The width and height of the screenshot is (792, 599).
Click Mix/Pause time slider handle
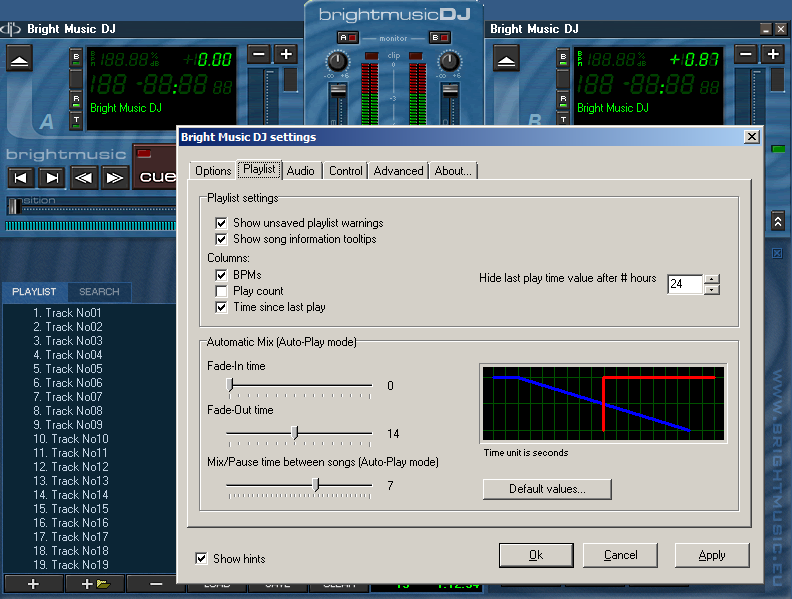point(316,485)
